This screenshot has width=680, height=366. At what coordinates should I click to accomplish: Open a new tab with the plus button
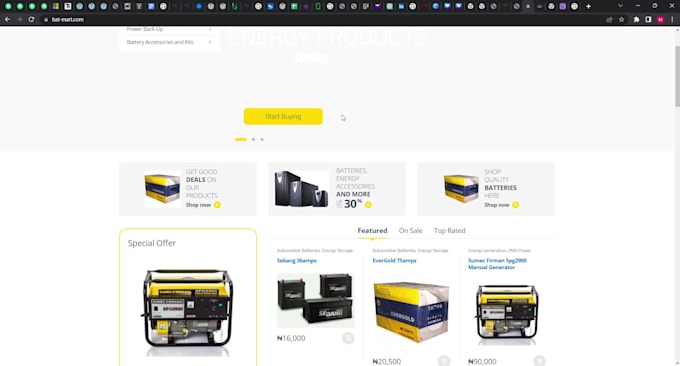point(588,7)
